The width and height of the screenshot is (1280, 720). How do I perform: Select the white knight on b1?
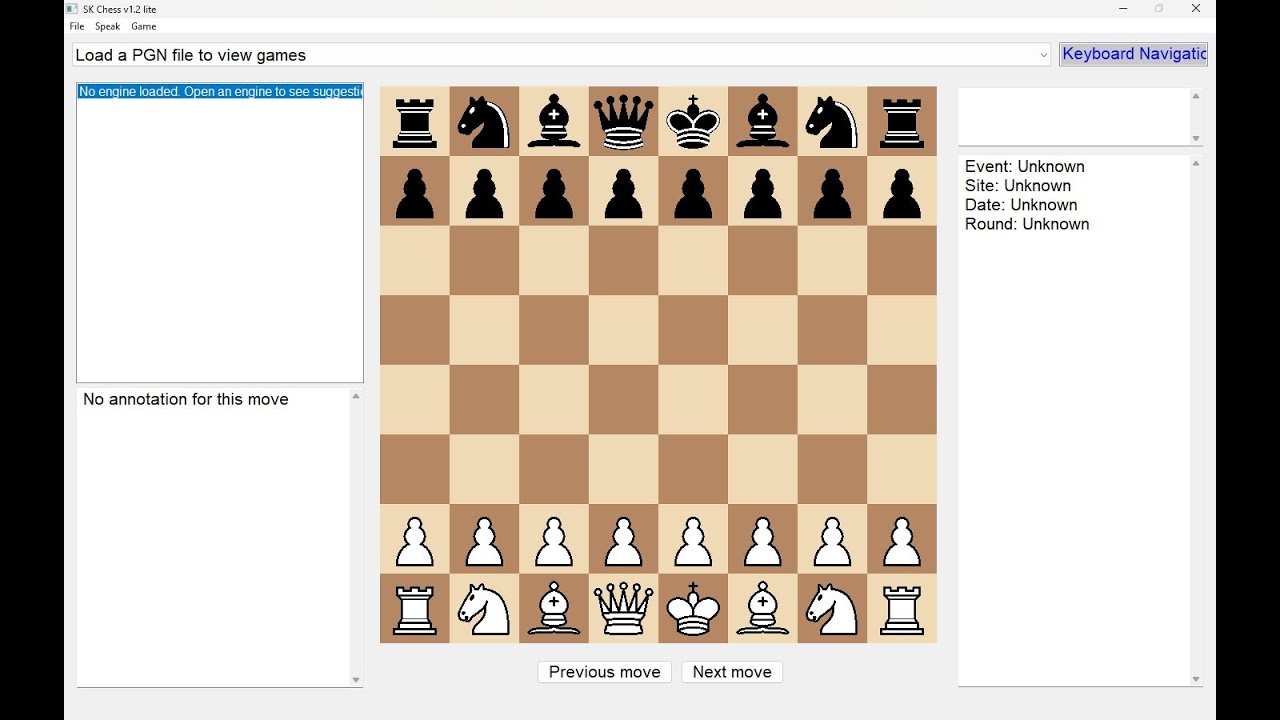(x=484, y=608)
